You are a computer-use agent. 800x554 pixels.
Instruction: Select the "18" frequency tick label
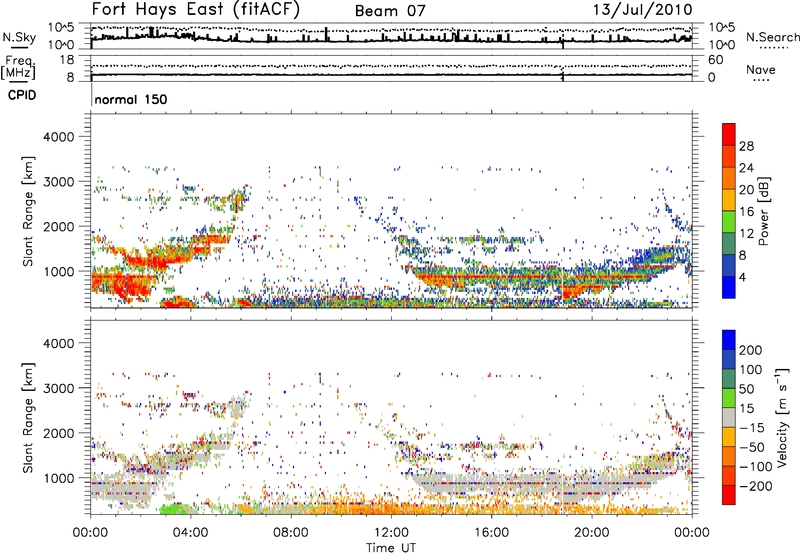pyautogui.click(x=67, y=60)
